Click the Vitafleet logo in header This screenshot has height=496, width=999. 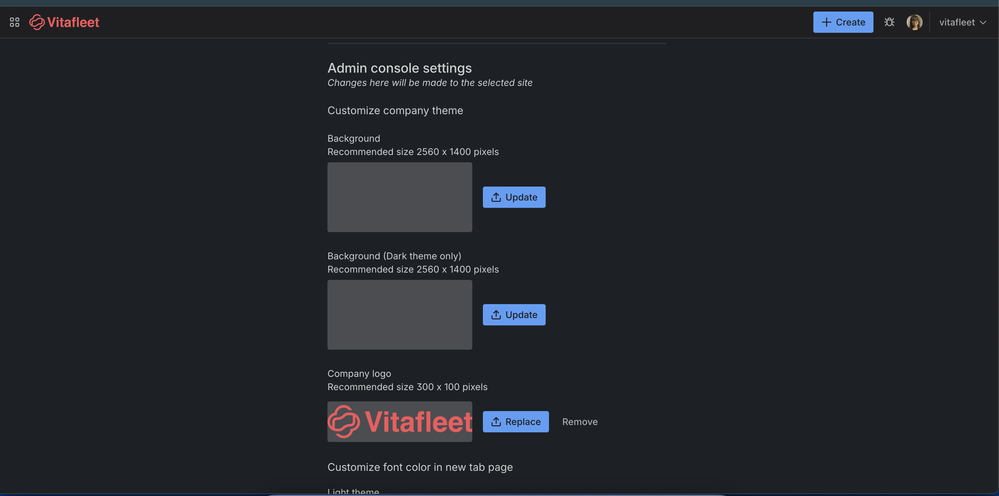(64, 22)
